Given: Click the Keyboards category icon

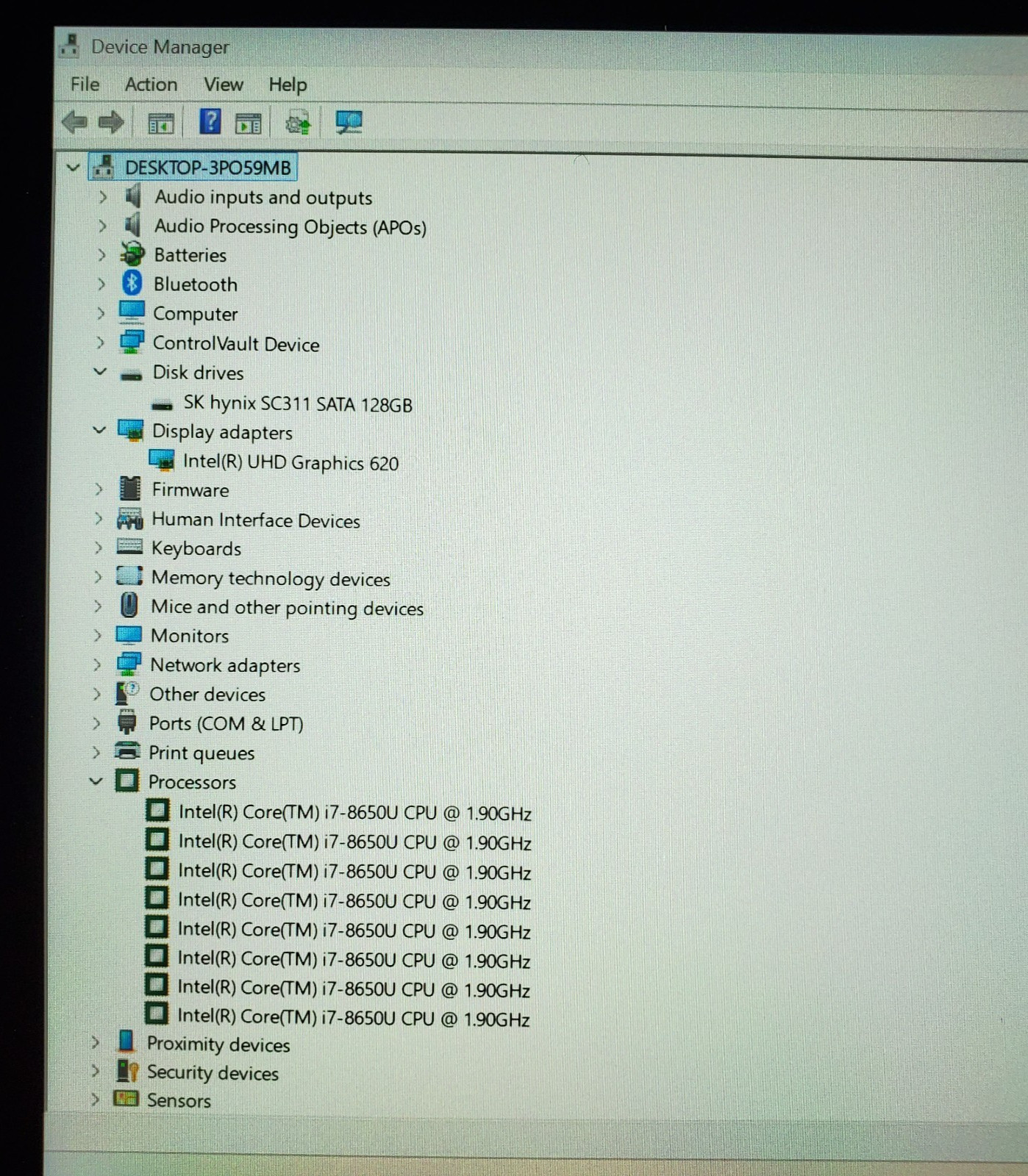Looking at the screenshot, I should click(x=129, y=547).
